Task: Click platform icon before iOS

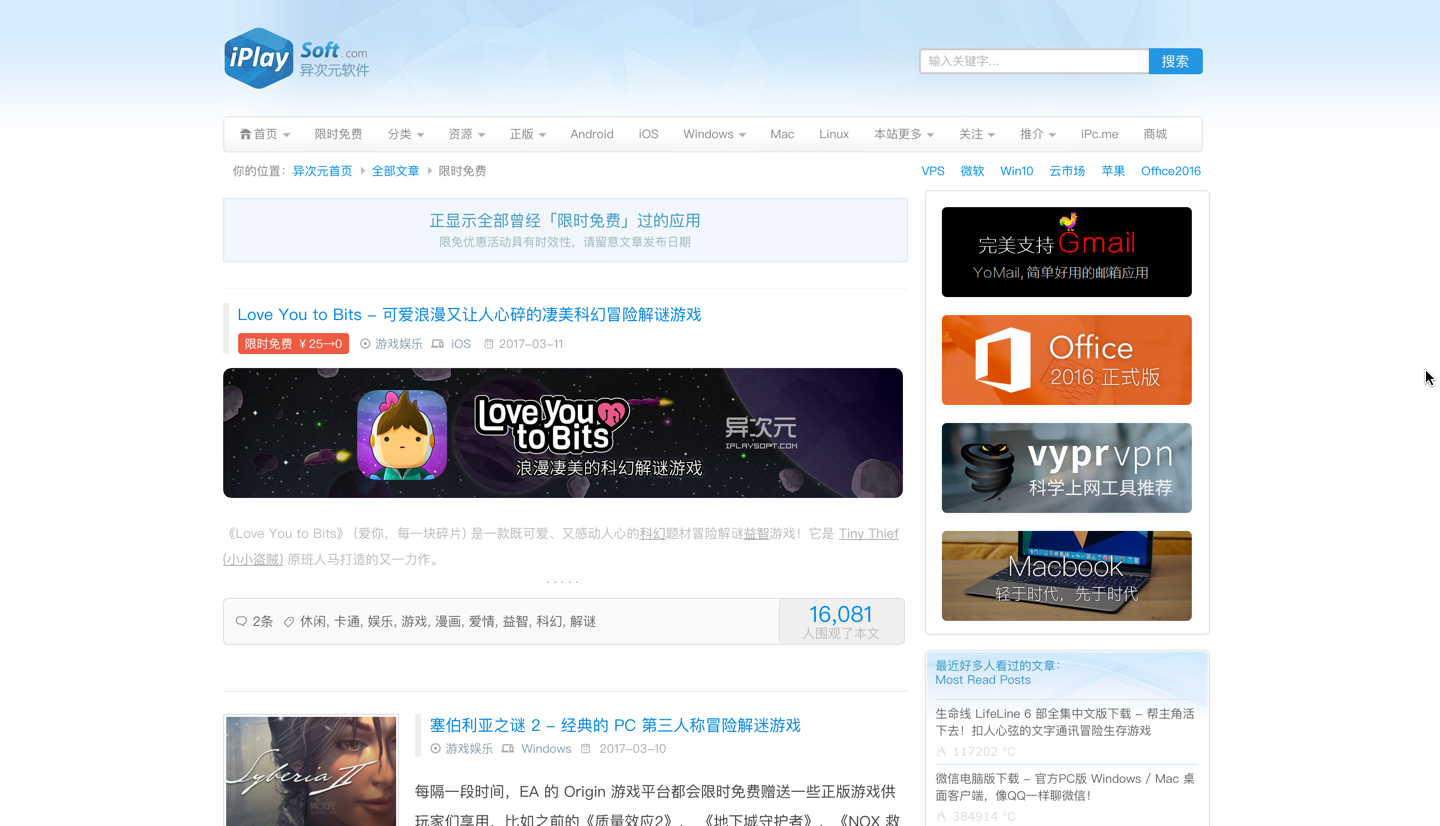Action: coord(437,344)
